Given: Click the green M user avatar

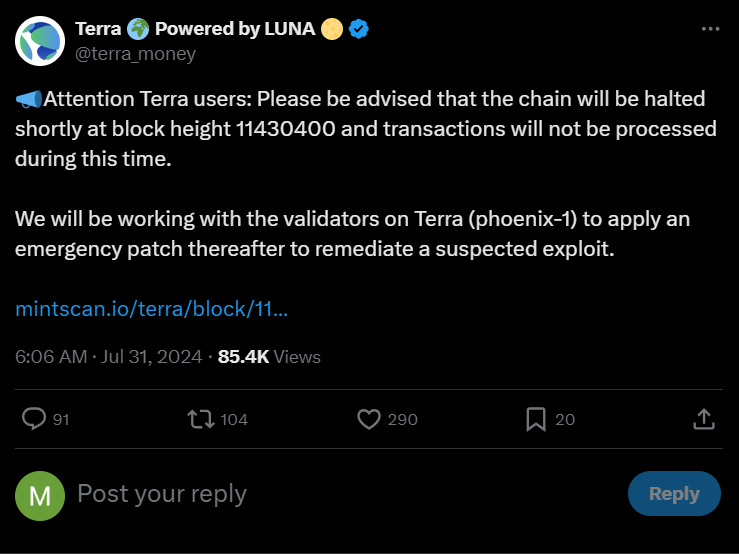Looking at the screenshot, I should click(x=40, y=496).
